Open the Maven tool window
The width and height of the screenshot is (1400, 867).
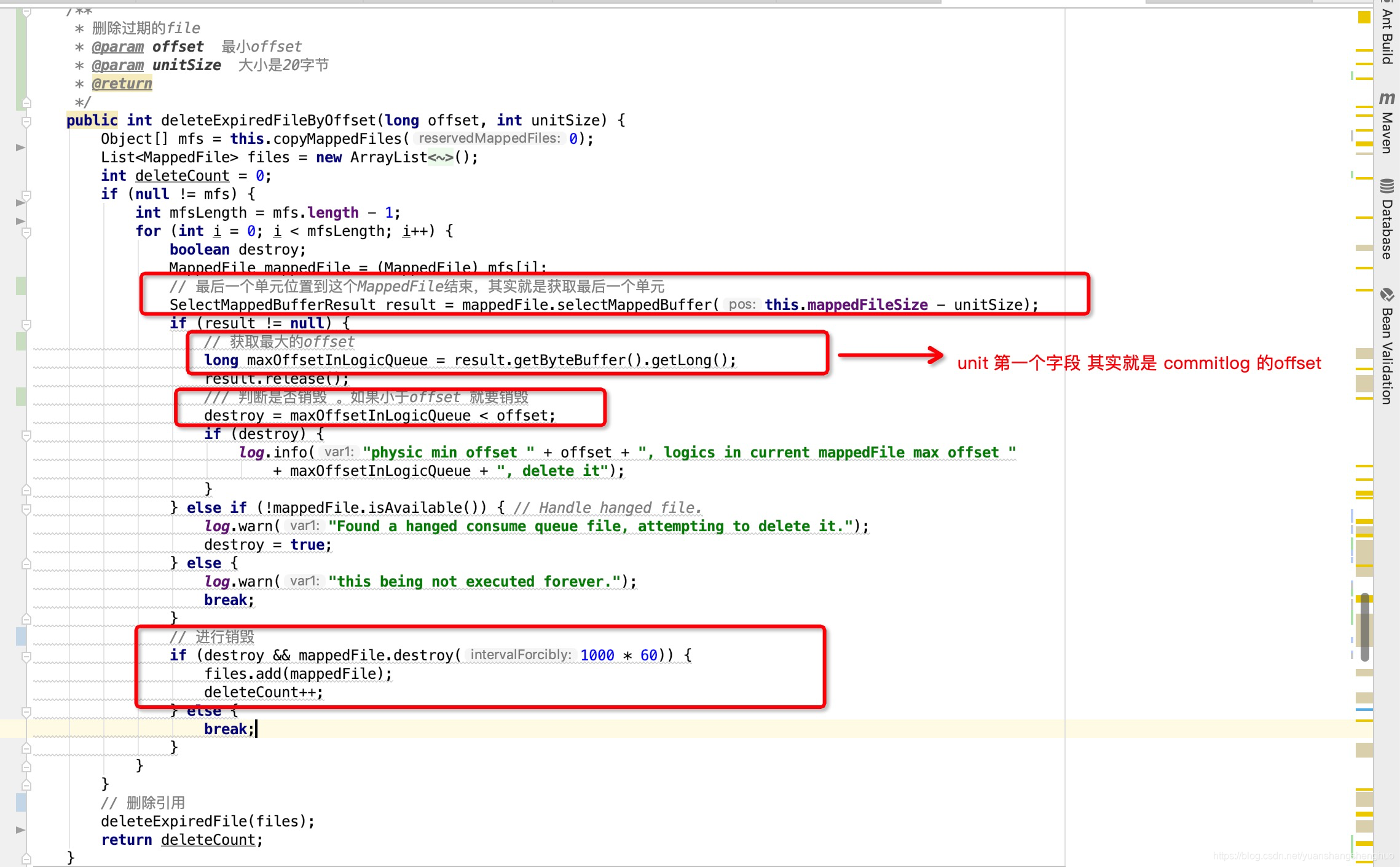point(1386,132)
